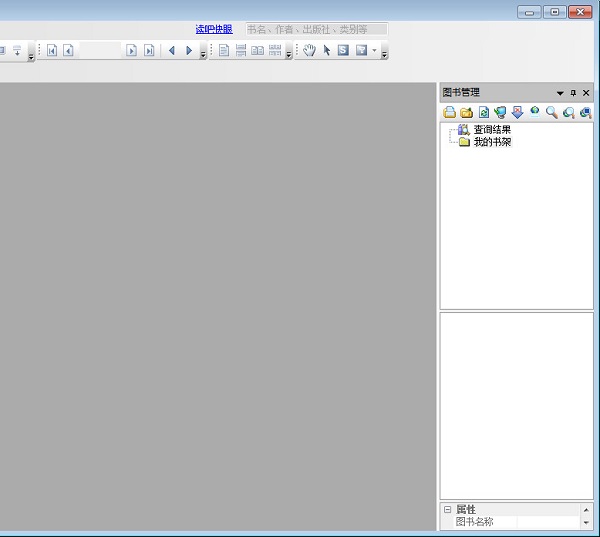
Task: Open dropdown arrow beside last toolbar icon
Action: point(374,51)
